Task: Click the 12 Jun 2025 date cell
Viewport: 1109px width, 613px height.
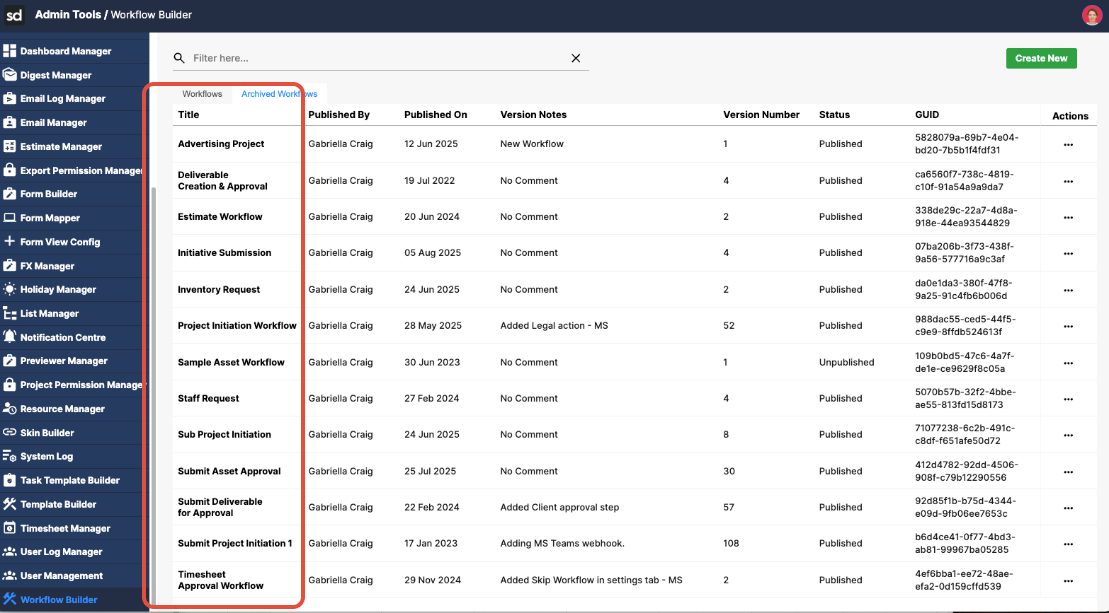Action: click(x=431, y=144)
